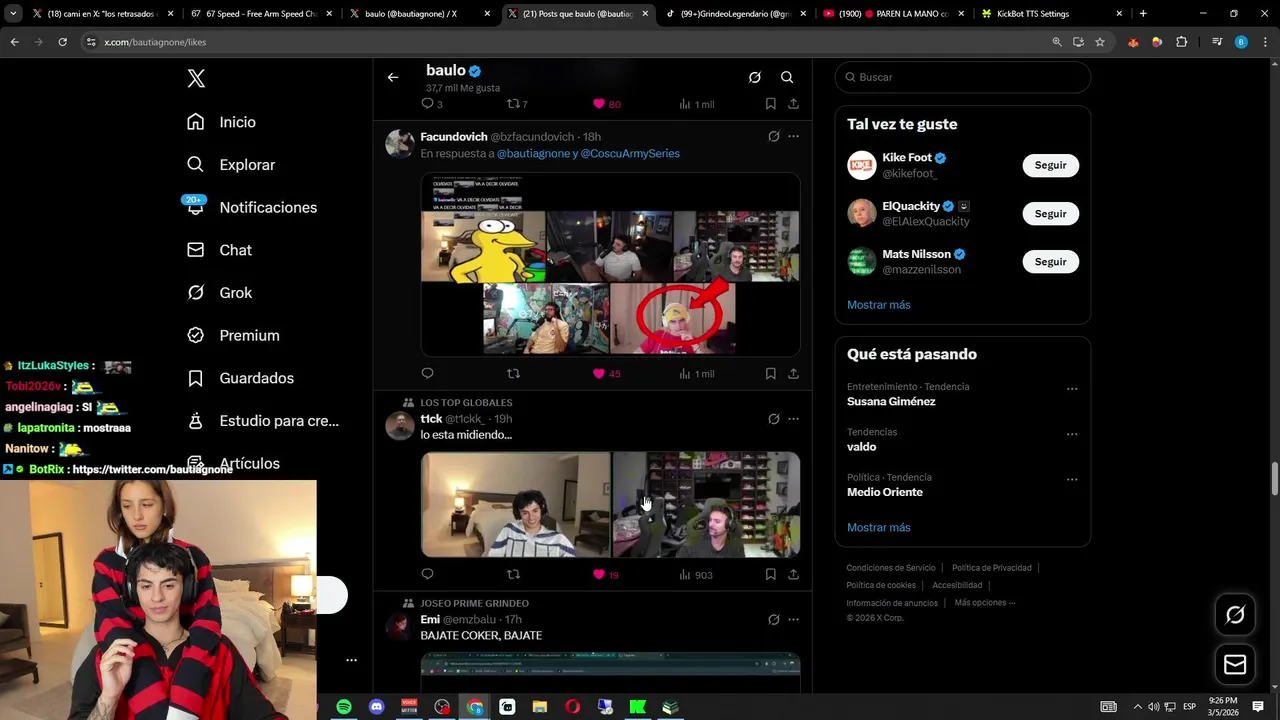Click search icon in baulo profile header
This screenshot has height=720, width=1280.
[787, 77]
